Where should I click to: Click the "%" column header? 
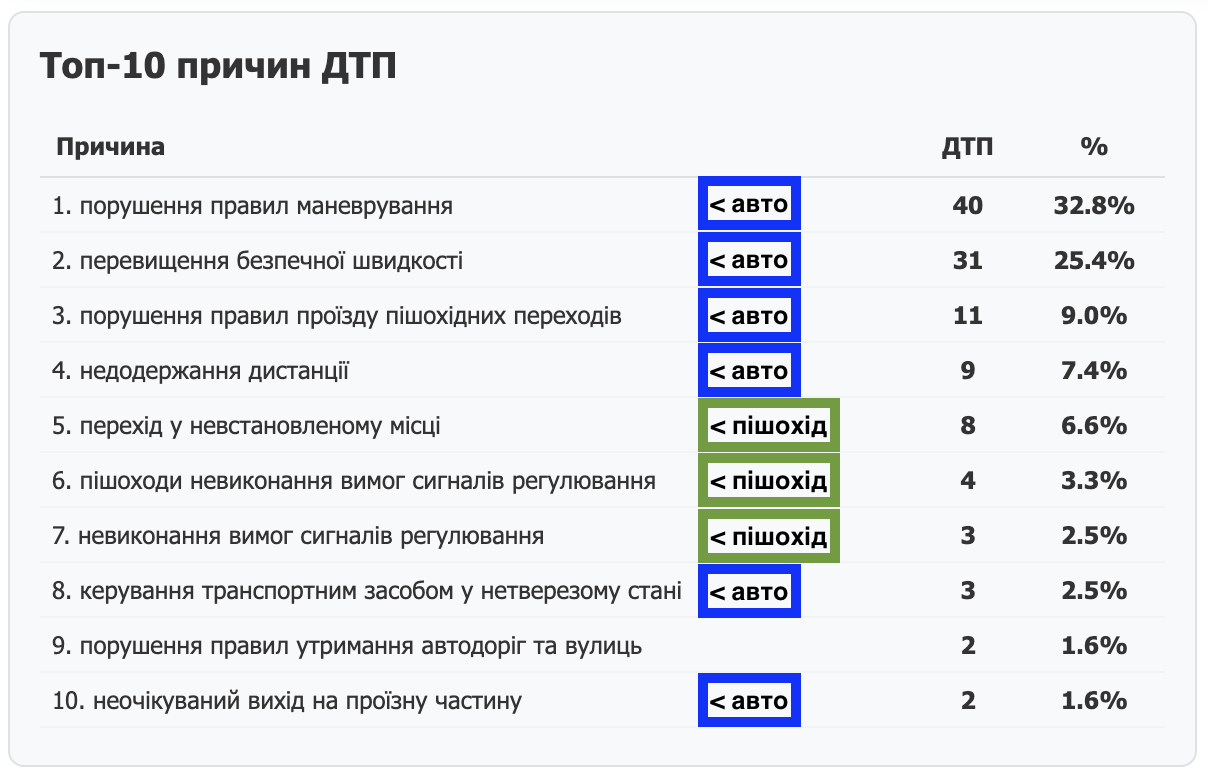[1094, 147]
